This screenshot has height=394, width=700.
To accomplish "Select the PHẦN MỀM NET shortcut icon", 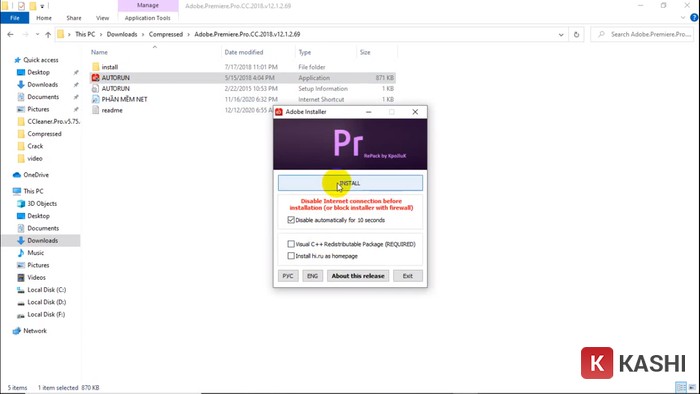I will tap(96, 99).
